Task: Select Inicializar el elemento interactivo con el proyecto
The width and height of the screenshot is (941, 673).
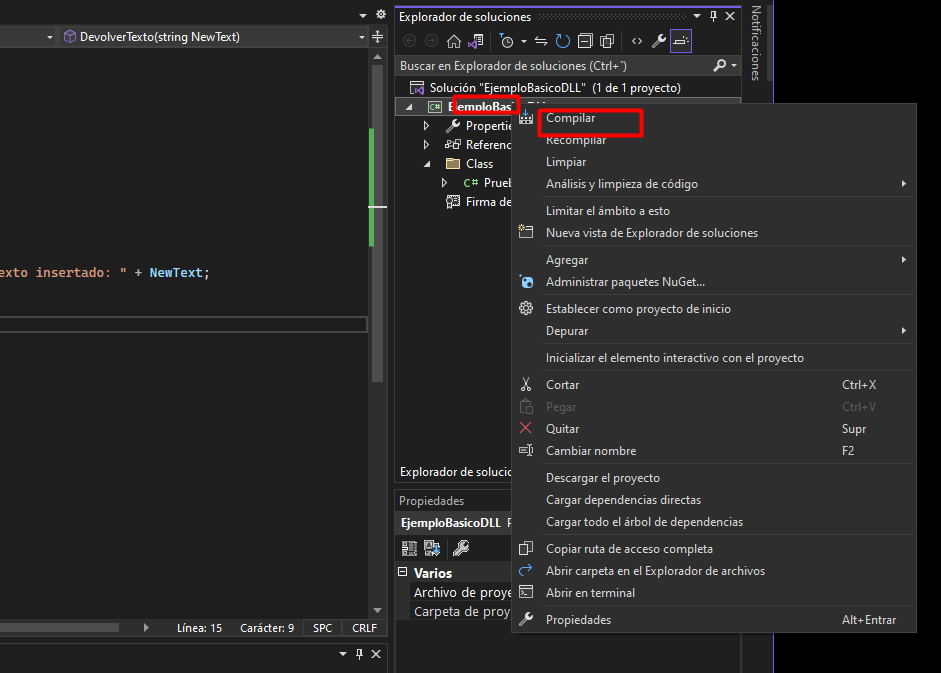Action: pyautogui.click(x=675, y=358)
